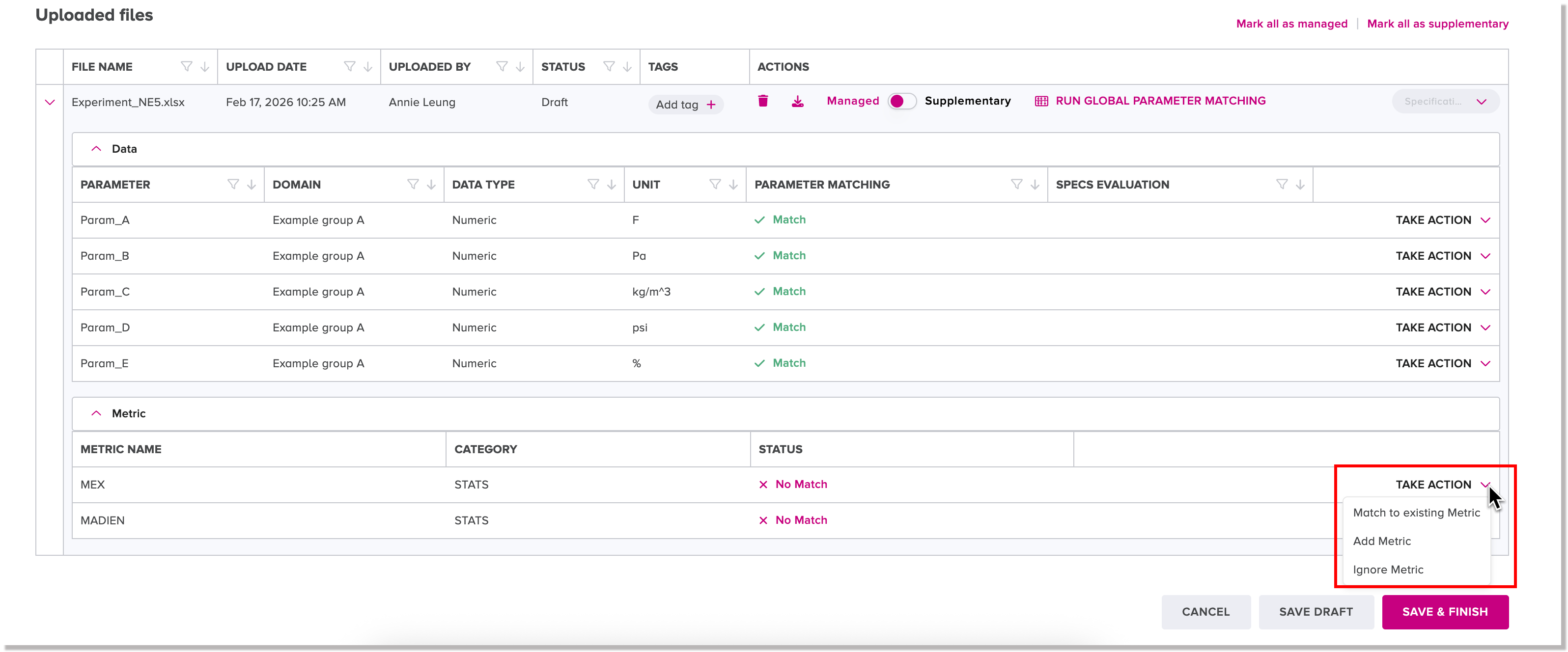This screenshot has width=1568, height=652.
Task: Delete the Experiment_NE5.xlsx file via trash icon
Action: coord(763,101)
